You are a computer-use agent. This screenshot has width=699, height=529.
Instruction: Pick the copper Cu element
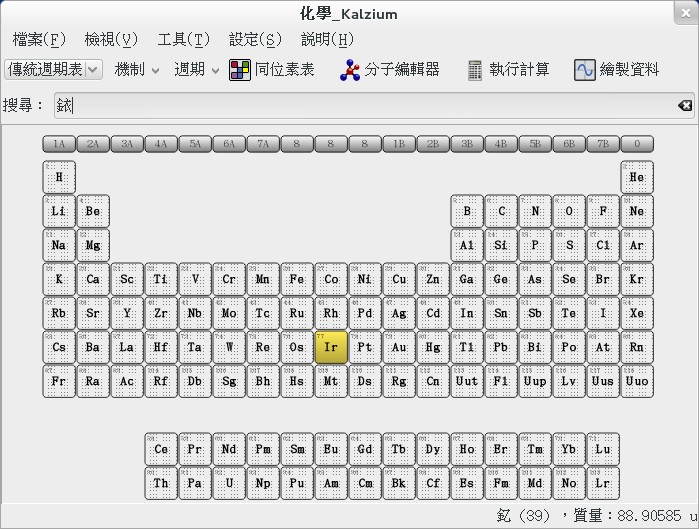tap(399, 279)
